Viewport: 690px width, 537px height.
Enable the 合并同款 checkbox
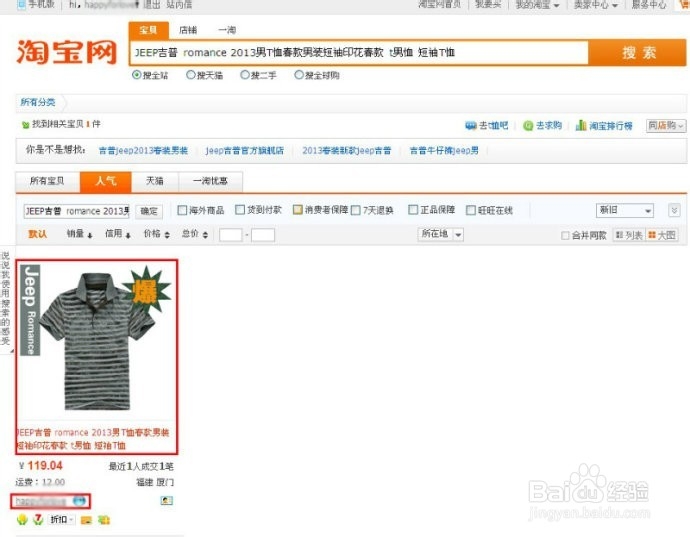pos(565,236)
